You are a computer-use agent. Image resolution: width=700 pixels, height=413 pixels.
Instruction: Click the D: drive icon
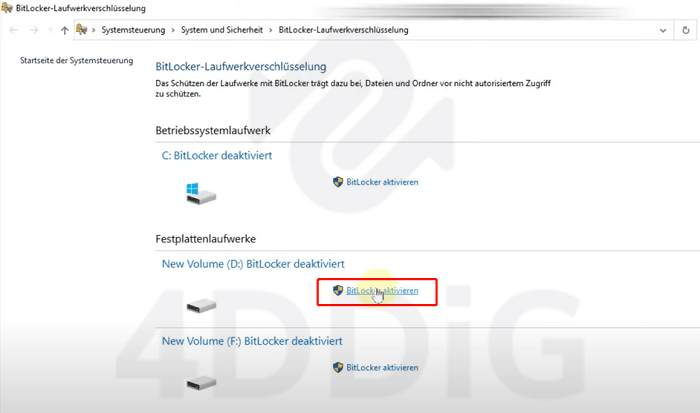click(201, 306)
